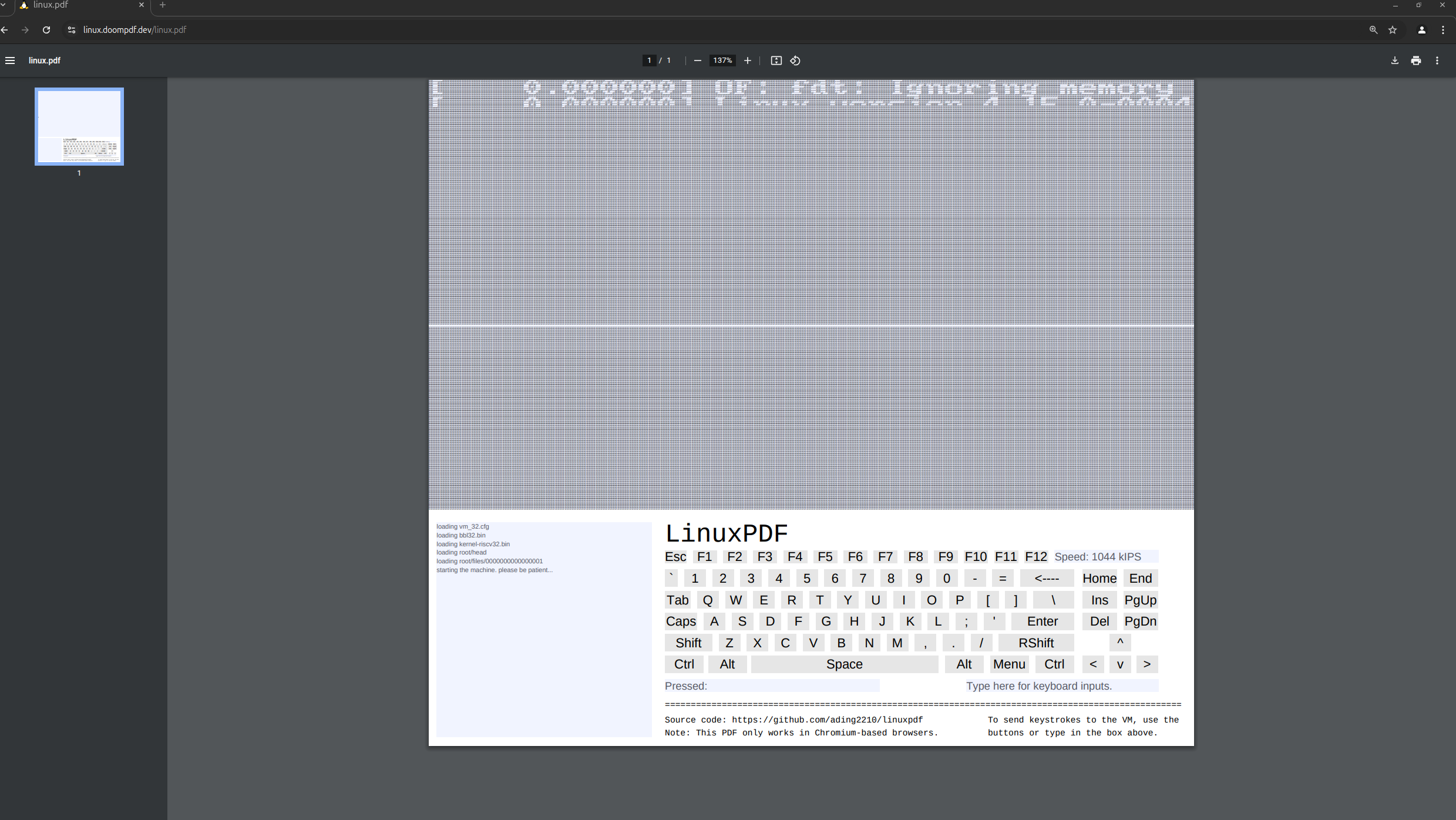Viewport: 1456px width, 820px height.
Task: Bookmark the linux.pdf page
Action: coord(1392,29)
